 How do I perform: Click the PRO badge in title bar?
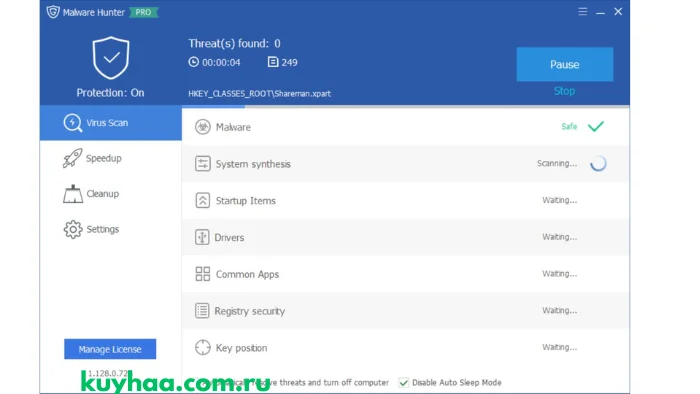pos(143,12)
